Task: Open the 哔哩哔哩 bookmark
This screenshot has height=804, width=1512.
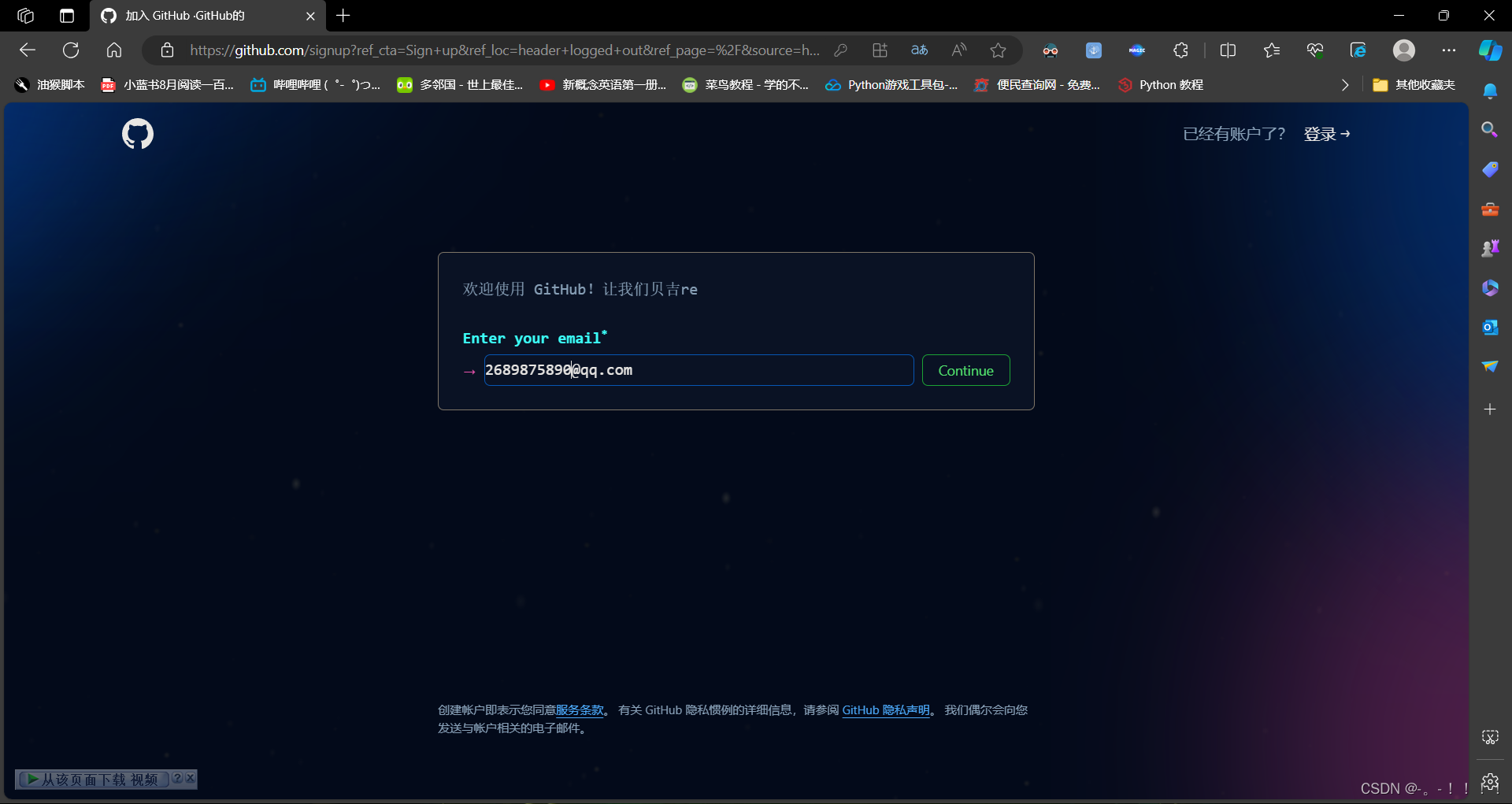Action: [315, 85]
